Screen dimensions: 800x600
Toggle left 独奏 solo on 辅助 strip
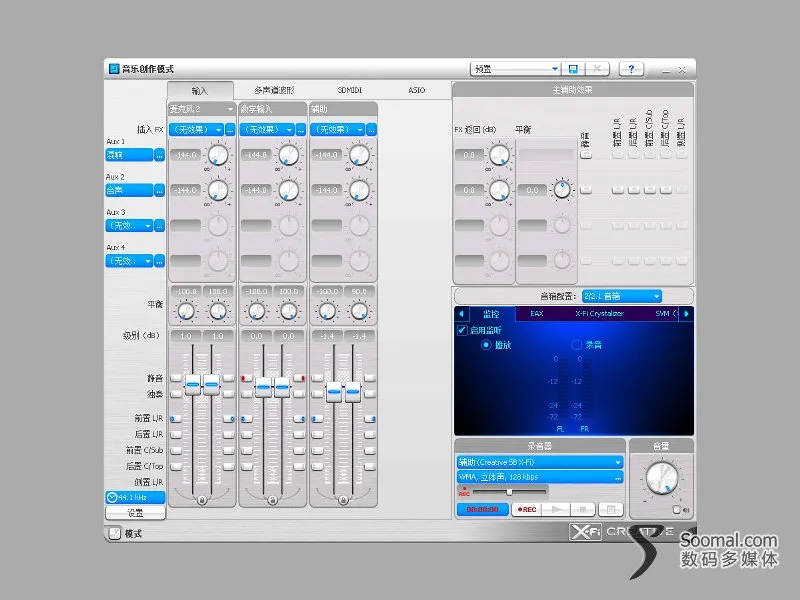[x=317, y=394]
